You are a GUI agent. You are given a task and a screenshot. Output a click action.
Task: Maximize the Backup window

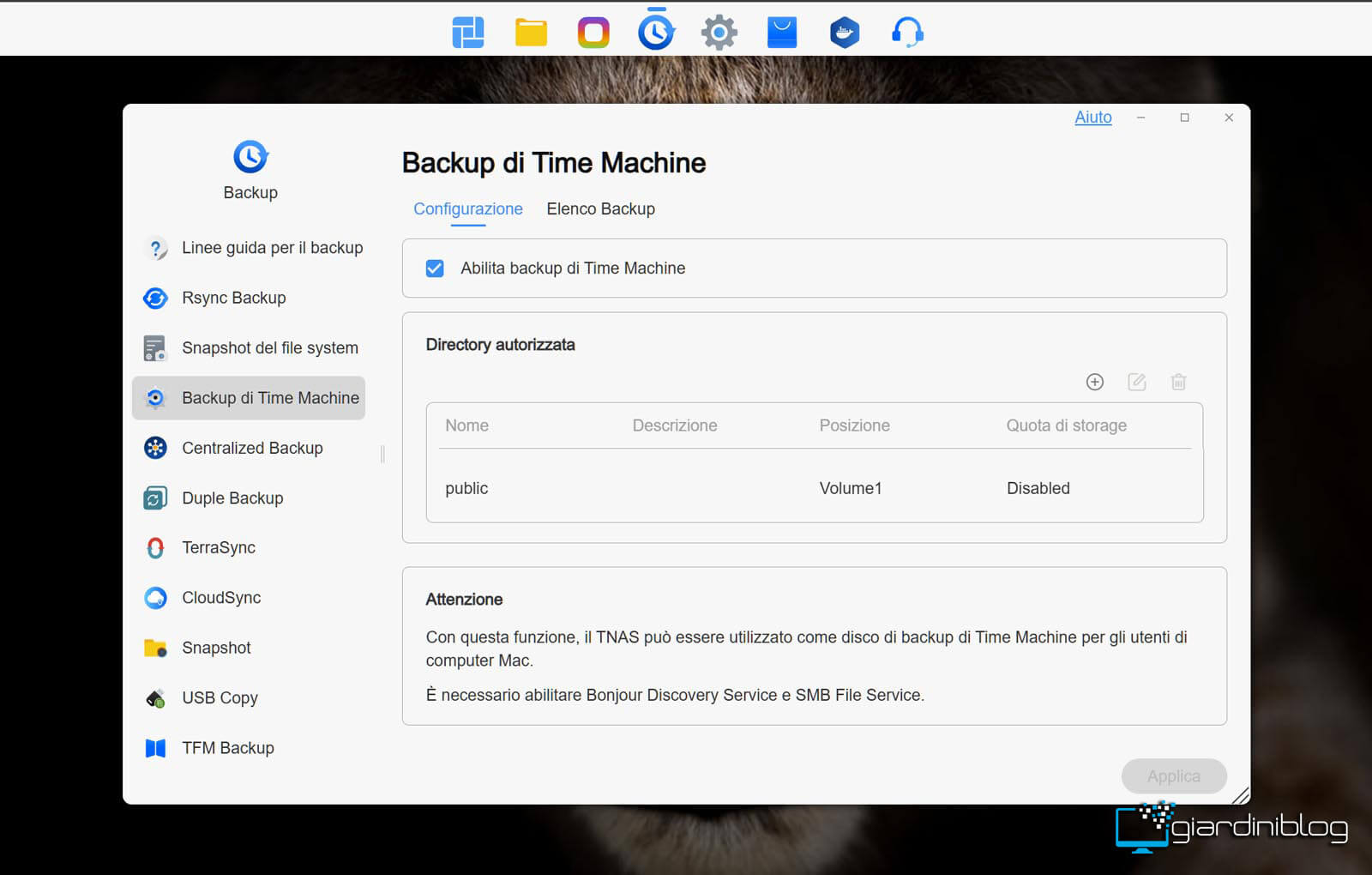(x=1184, y=118)
